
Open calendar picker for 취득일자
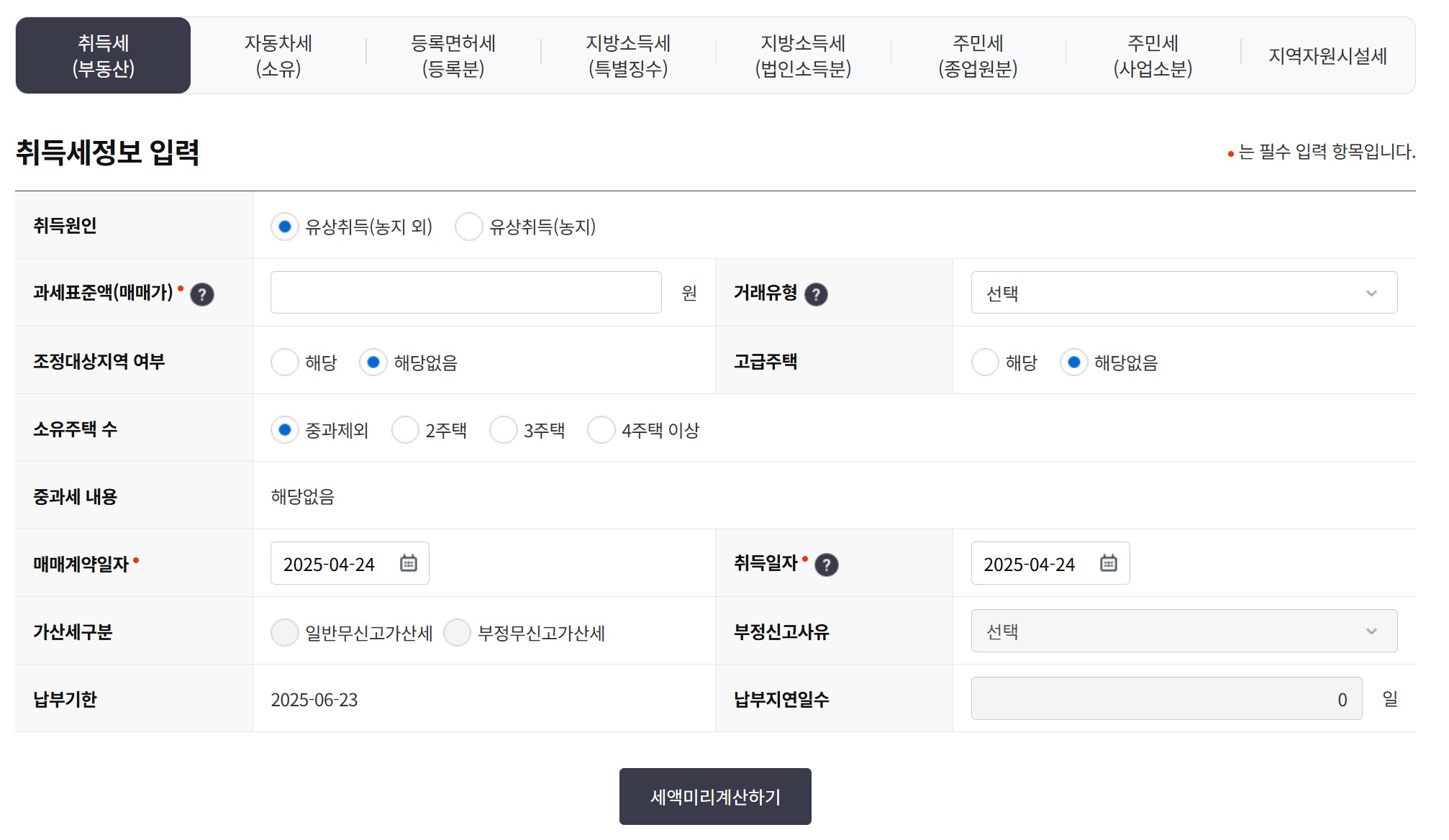1109,563
